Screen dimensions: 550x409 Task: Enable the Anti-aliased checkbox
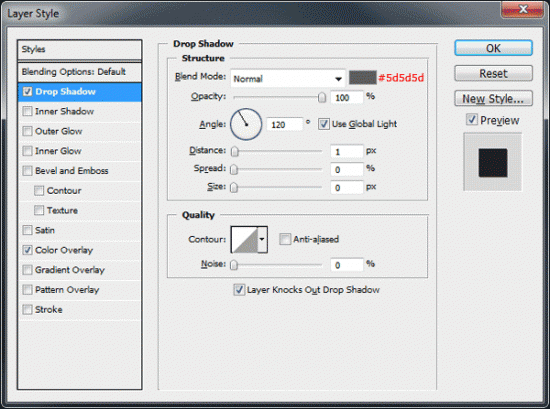285,239
